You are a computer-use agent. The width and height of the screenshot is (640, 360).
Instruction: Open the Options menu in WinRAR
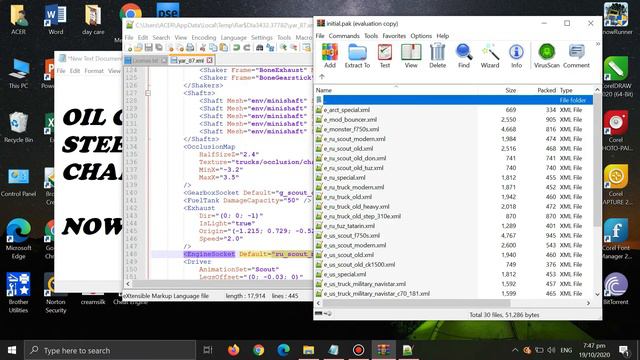pos(421,36)
